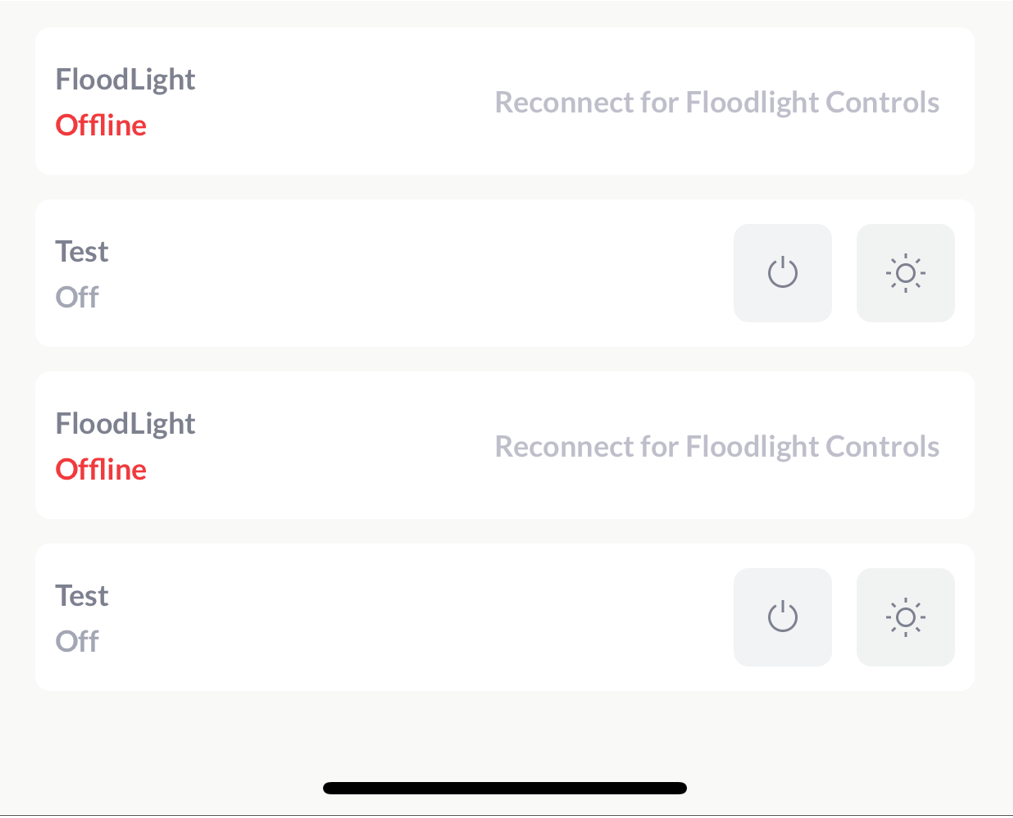Toggle power on the second Test light
1013x818 pixels.
point(782,617)
